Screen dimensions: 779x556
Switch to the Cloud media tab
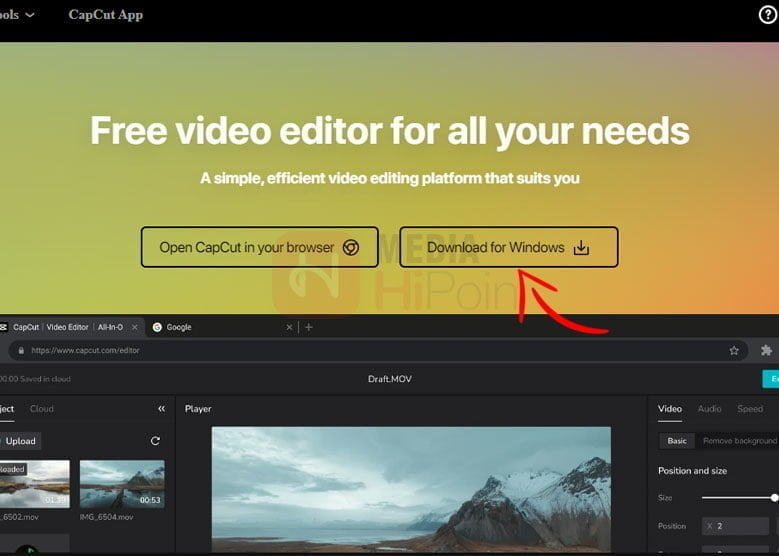pyautogui.click(x=42, y=409)
